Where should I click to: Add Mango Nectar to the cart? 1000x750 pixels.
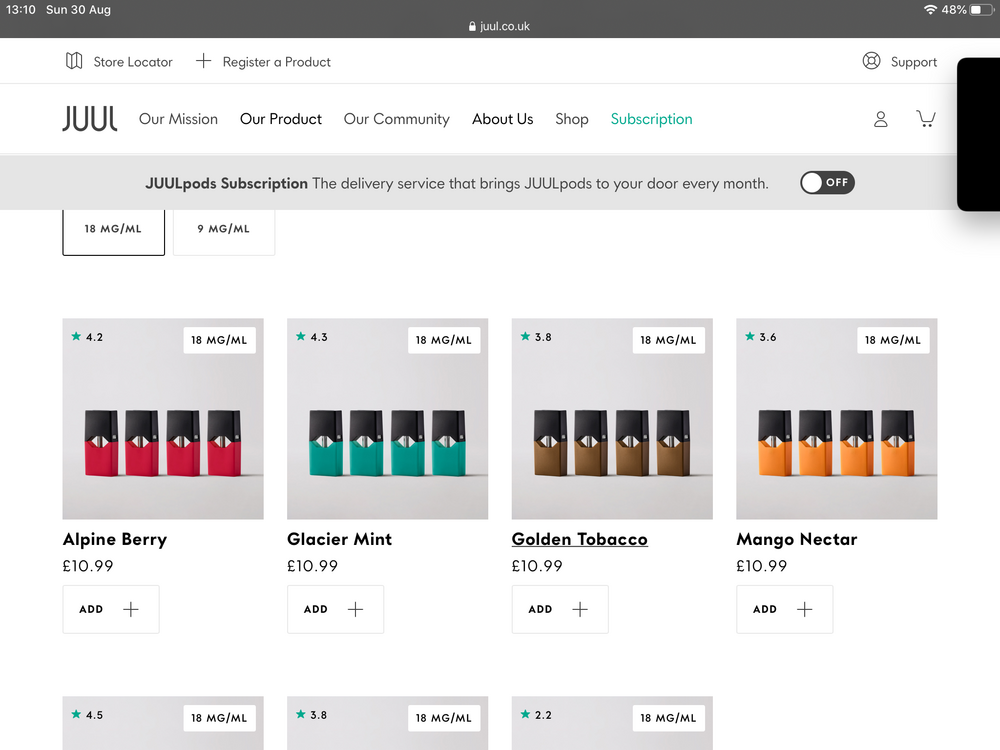(784, 609)
